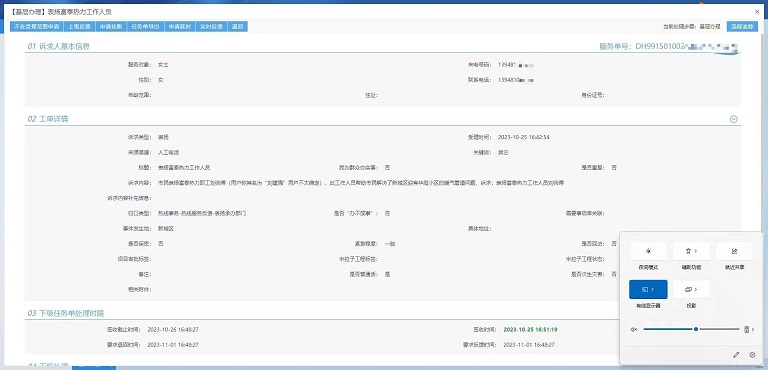Click the pencil edit quick settings icon
This screenshot has width=768, height=370.
click(736, 355)
